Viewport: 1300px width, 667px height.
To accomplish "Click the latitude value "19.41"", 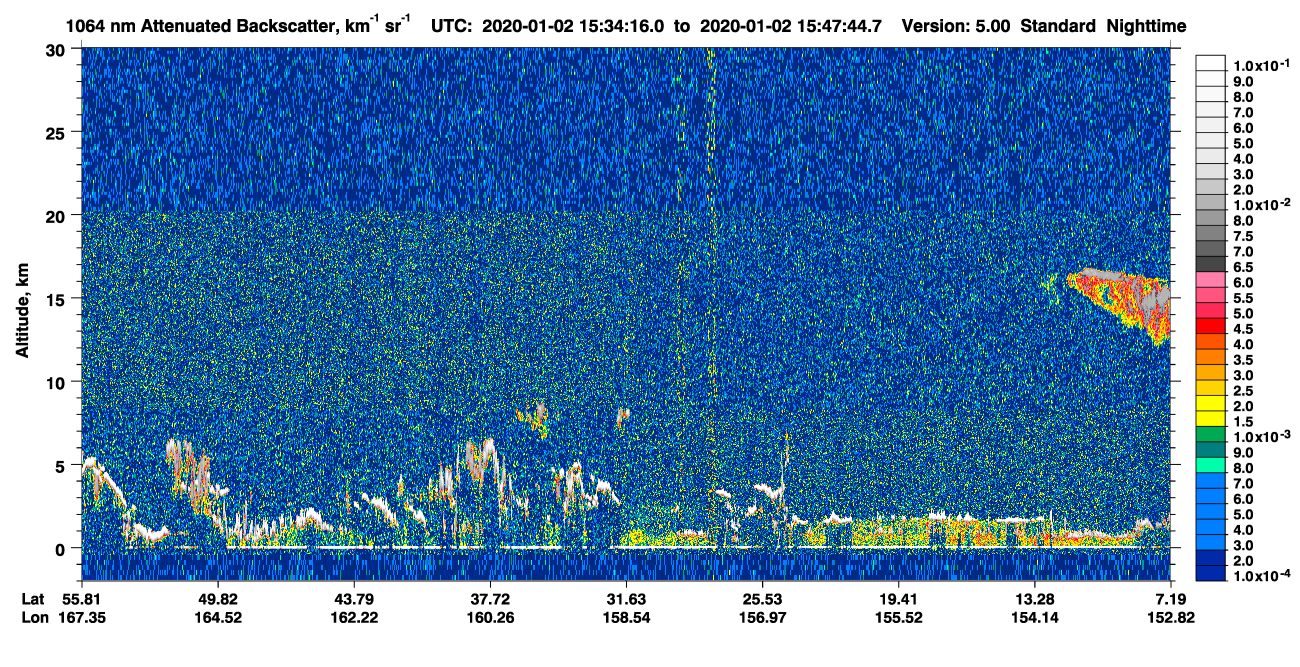I will click(898, 599).
